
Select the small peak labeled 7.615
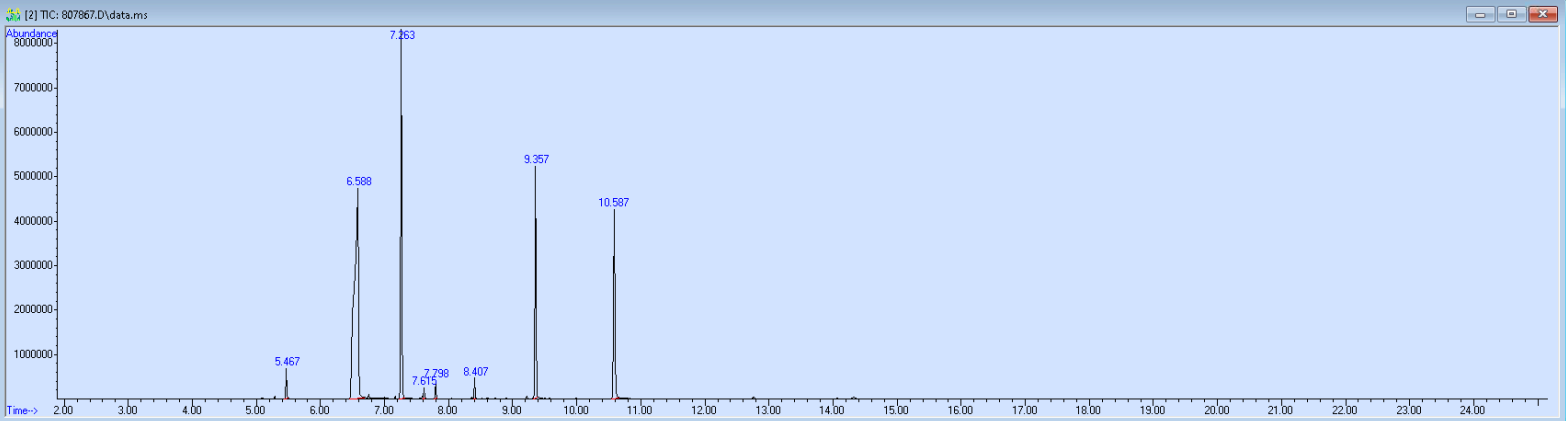tap(424, 381)
